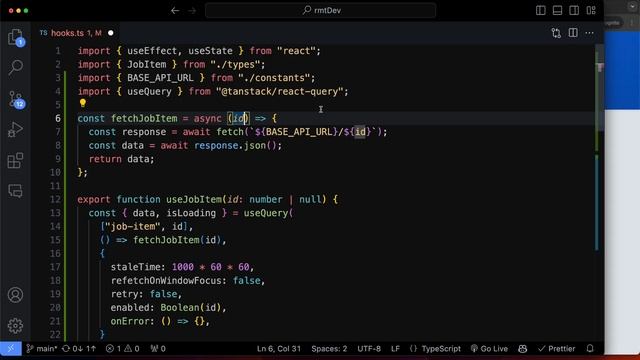Click 'useJobItem' function name on line 12

194,200
